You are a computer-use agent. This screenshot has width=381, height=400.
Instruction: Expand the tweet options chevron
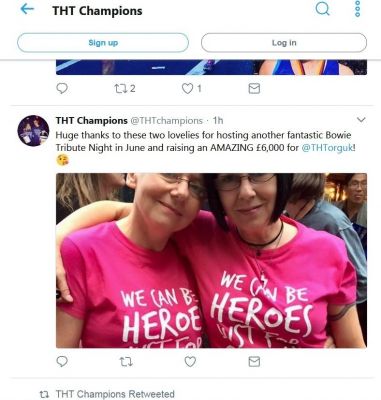tap(361, 120)
